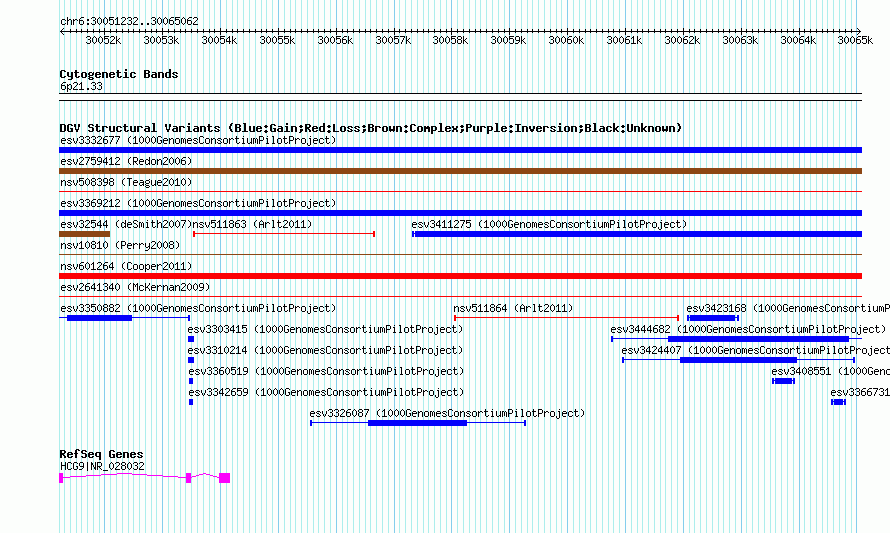
Task: Select the esv3332677 variant label
Action: coord(198,140)
